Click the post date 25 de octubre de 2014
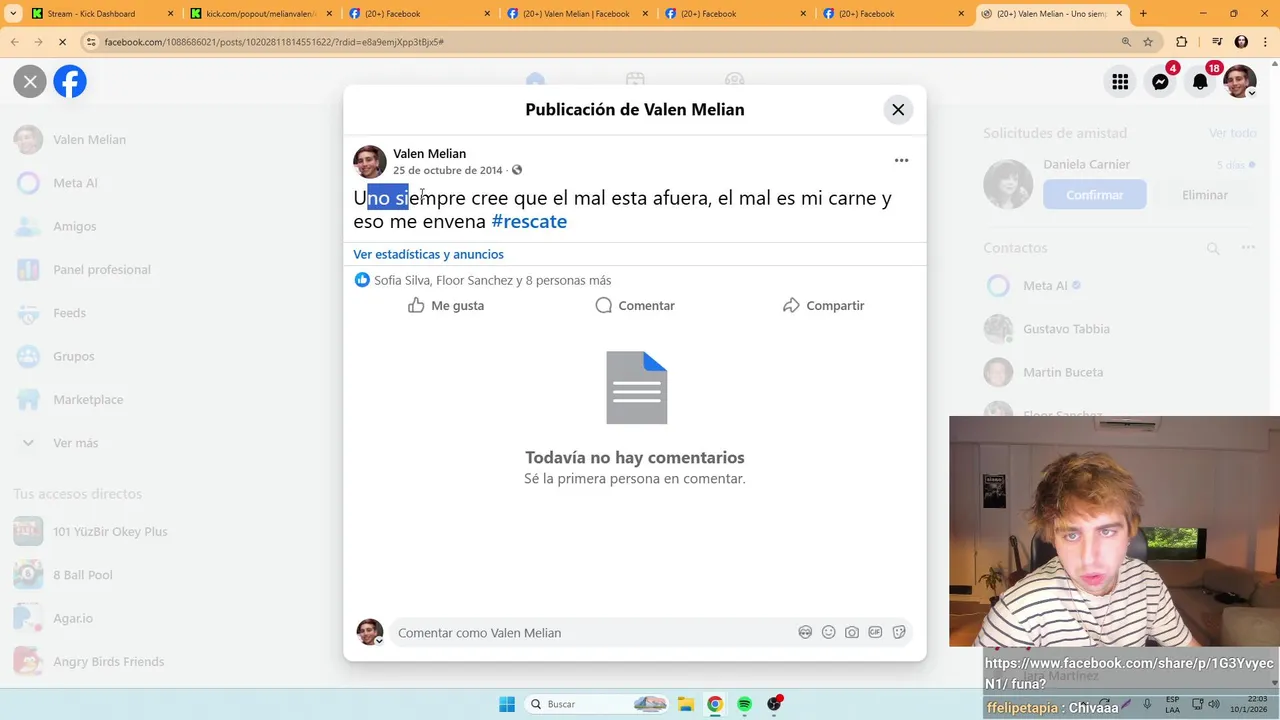 coord(448,170)
